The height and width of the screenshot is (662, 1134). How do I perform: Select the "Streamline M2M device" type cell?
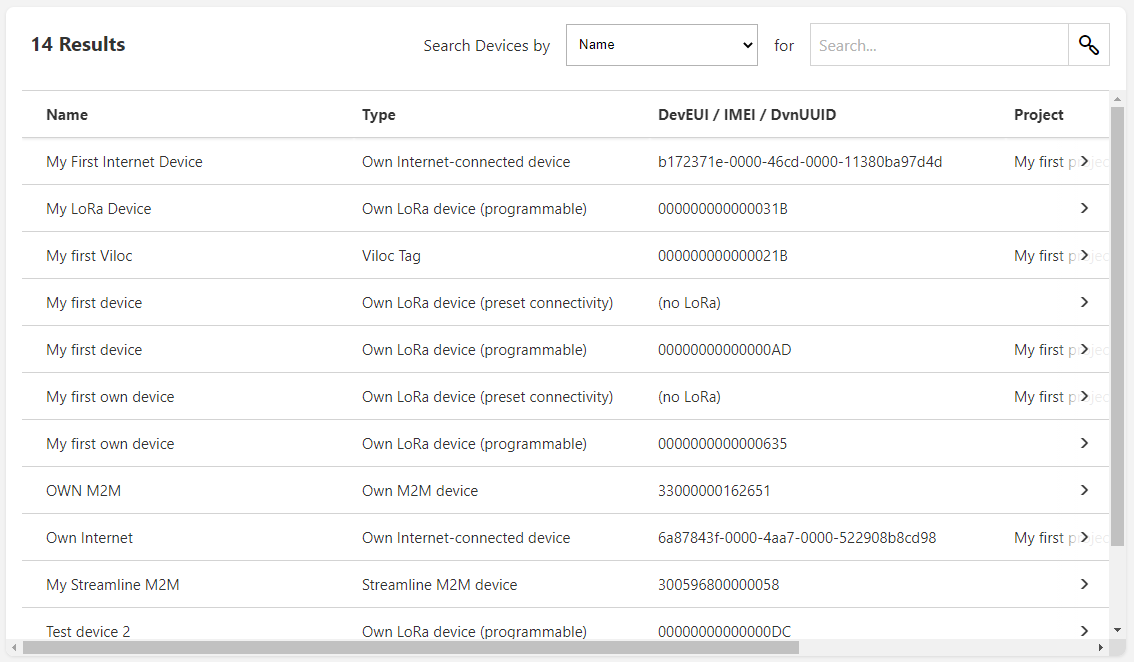[x=440, y=585]
